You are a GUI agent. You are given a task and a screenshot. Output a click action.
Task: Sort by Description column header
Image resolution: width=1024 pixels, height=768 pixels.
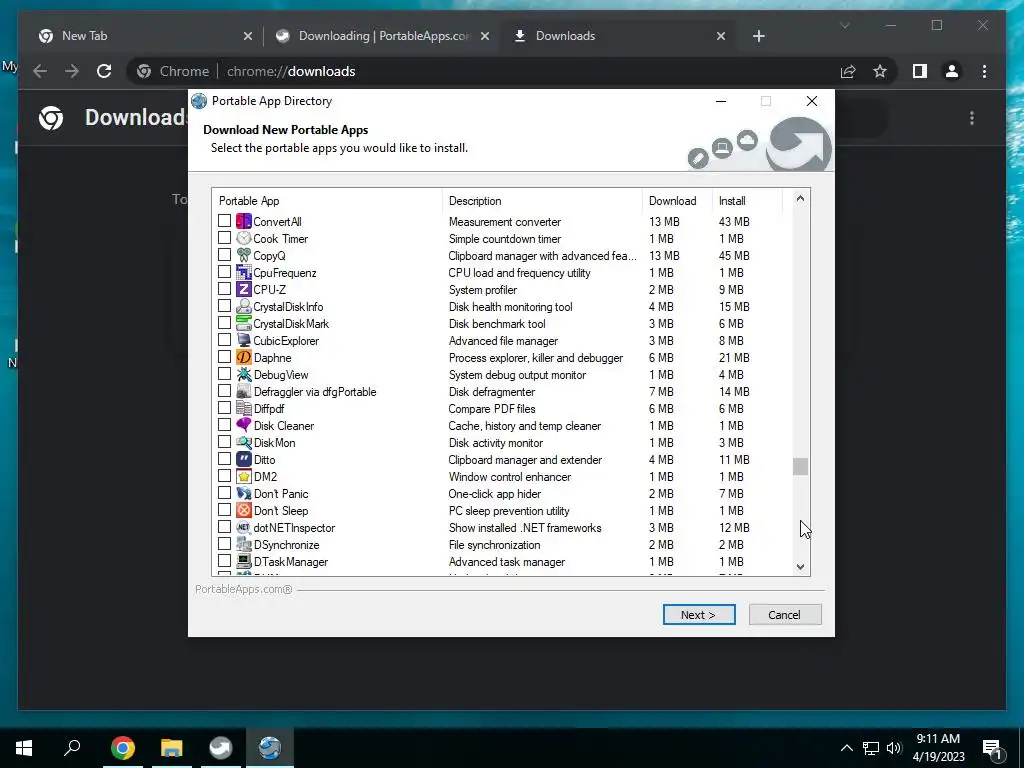542,200
